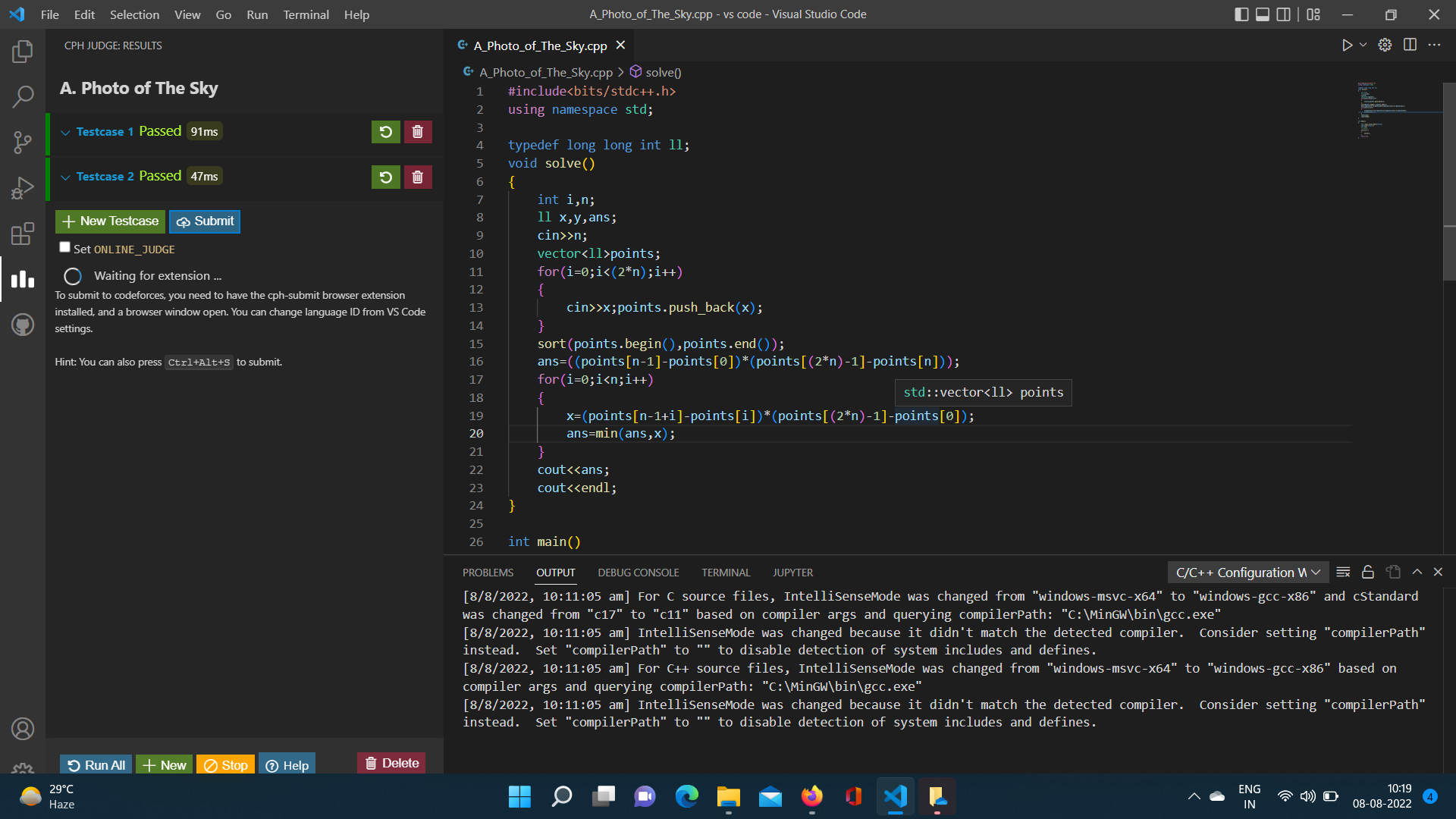Delete Testcase 2 with trash icon

point(417,177)
